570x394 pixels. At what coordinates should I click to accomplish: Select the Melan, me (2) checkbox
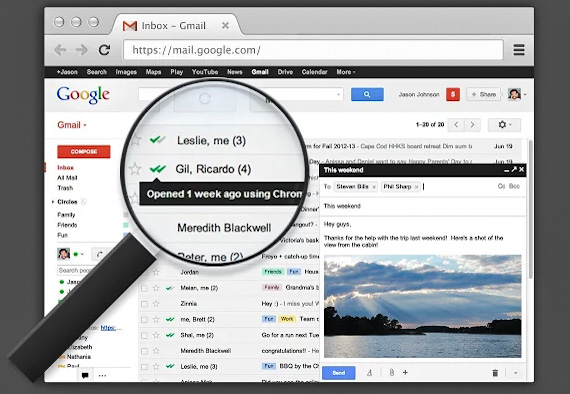click(144, 288)
